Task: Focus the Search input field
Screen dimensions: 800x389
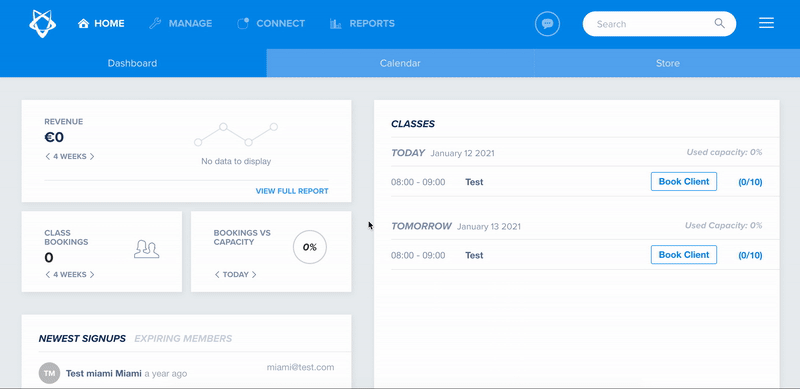Action: click(x=651, y=23)
